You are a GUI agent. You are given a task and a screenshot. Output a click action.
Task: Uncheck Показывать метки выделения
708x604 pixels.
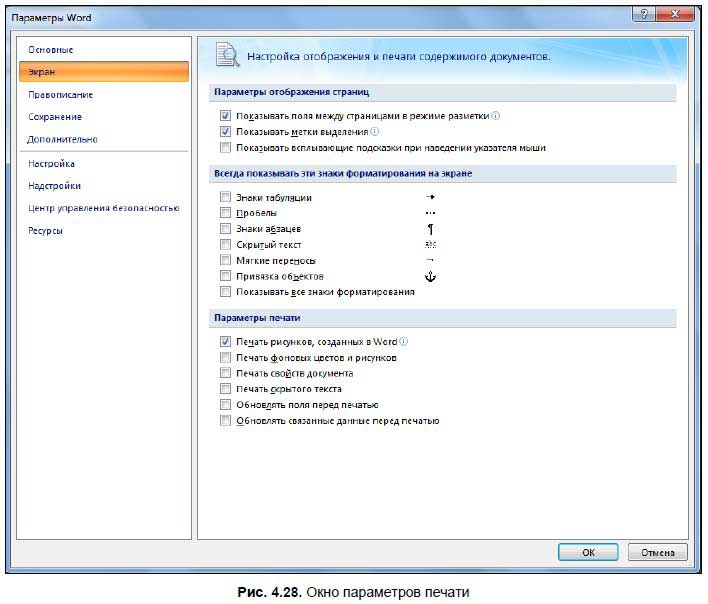click(x=225, y=131)
